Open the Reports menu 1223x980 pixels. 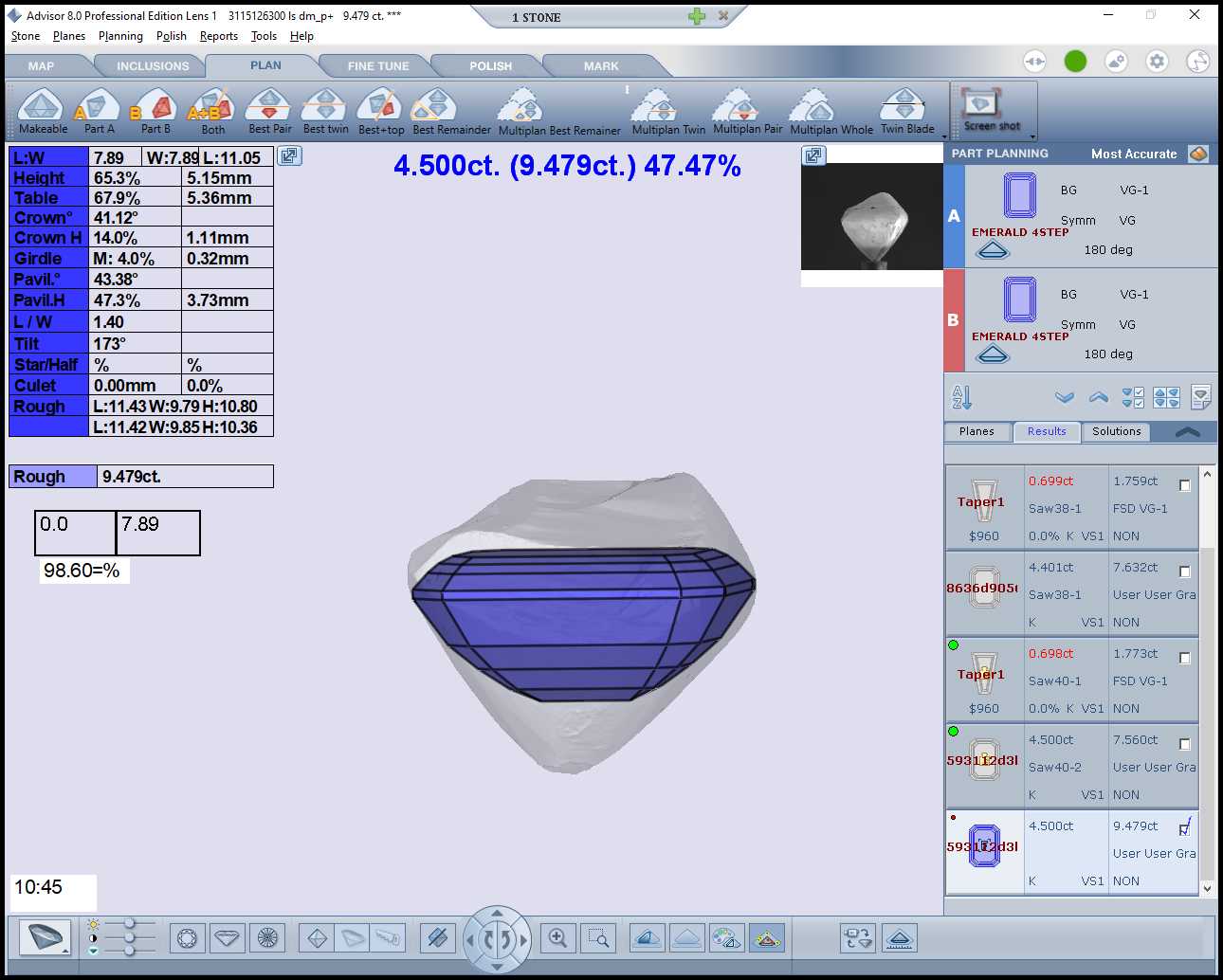point(218,36)
